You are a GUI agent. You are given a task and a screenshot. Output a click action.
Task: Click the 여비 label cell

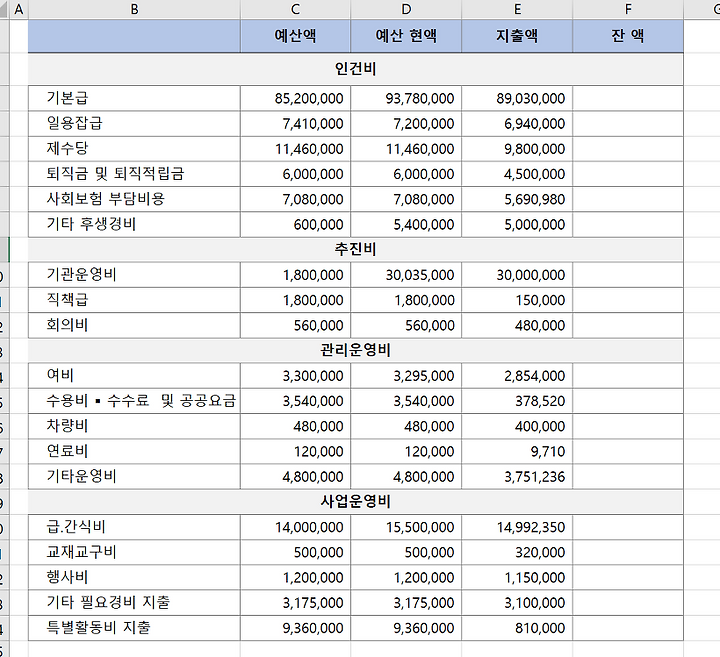(x=134, y=376)
